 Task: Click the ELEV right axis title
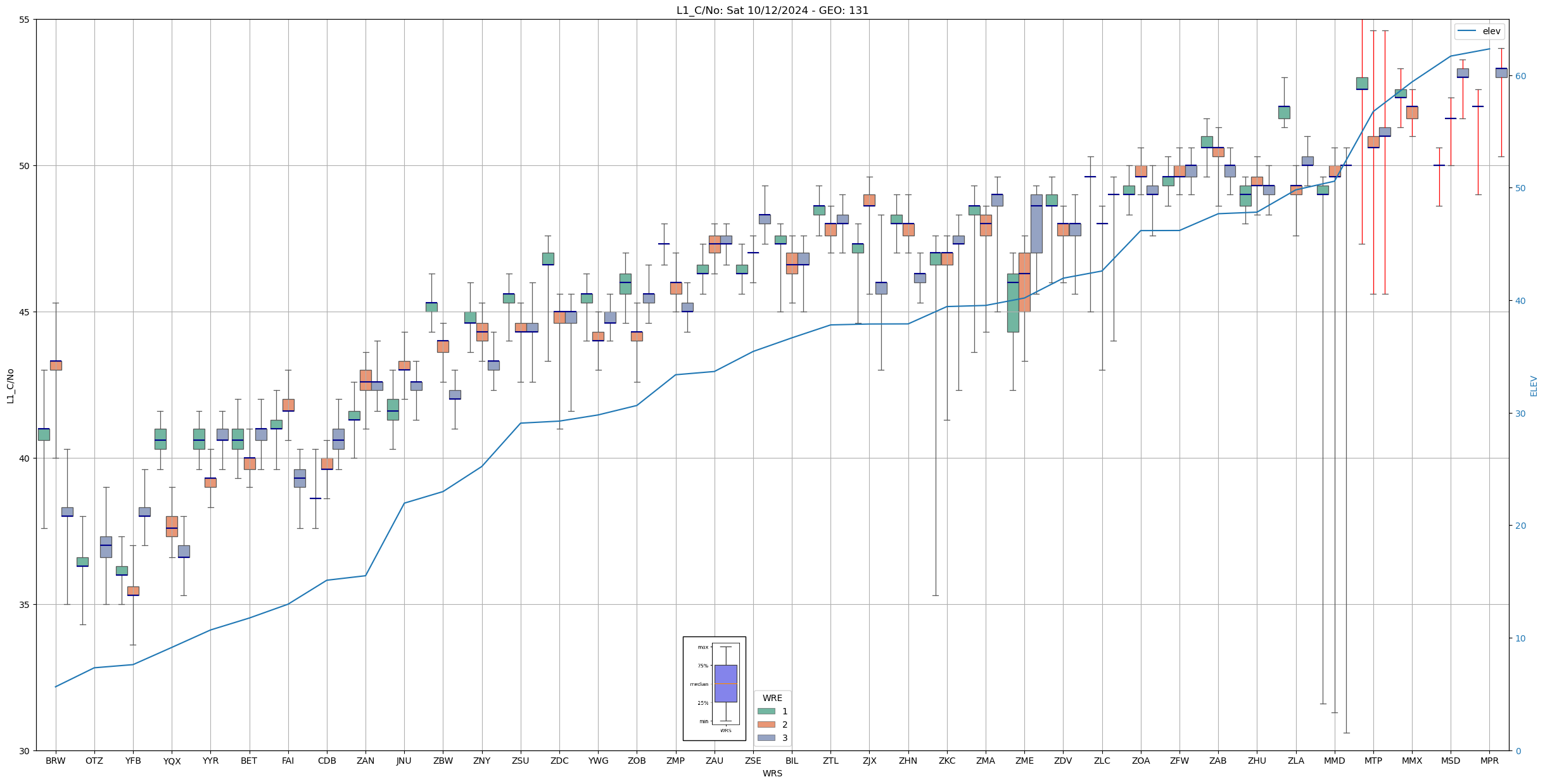(1534, 385)
